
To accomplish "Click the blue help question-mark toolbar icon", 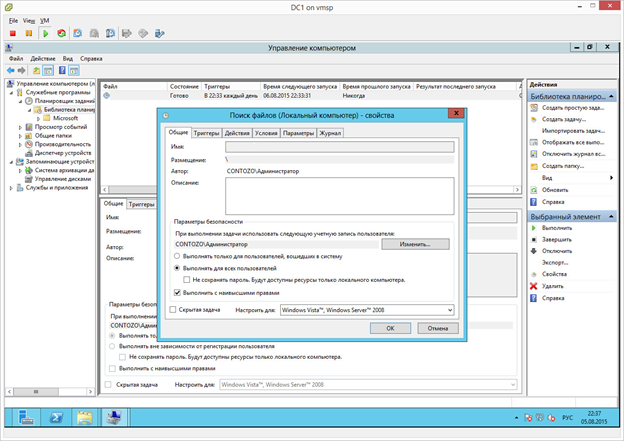I will click(62, 70).
